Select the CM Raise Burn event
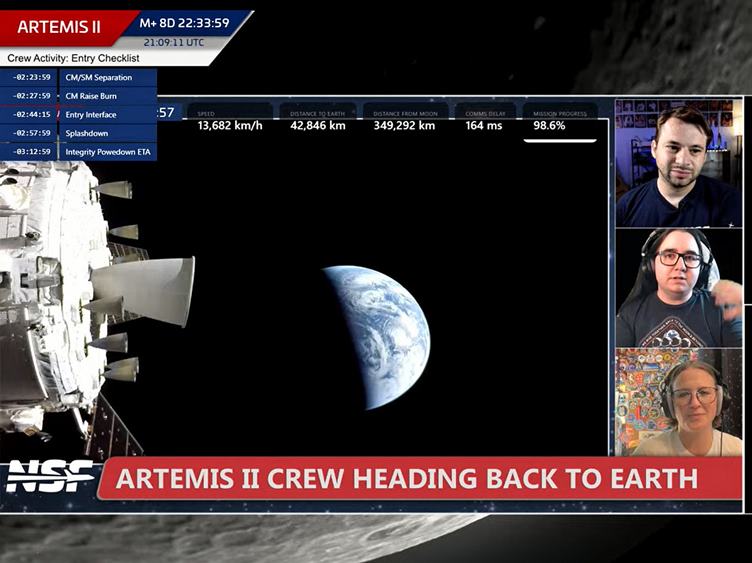The height and width of the screenshot is (563, 752). click(107, 96)
